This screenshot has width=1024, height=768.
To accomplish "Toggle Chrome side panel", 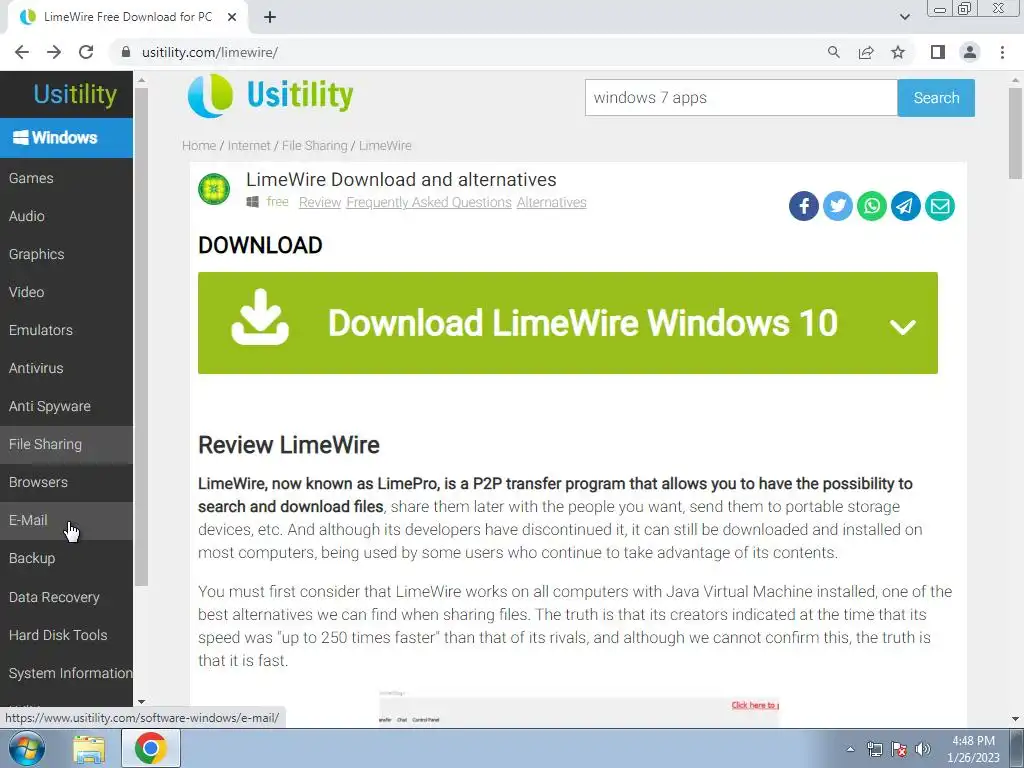I will point(938,52).
